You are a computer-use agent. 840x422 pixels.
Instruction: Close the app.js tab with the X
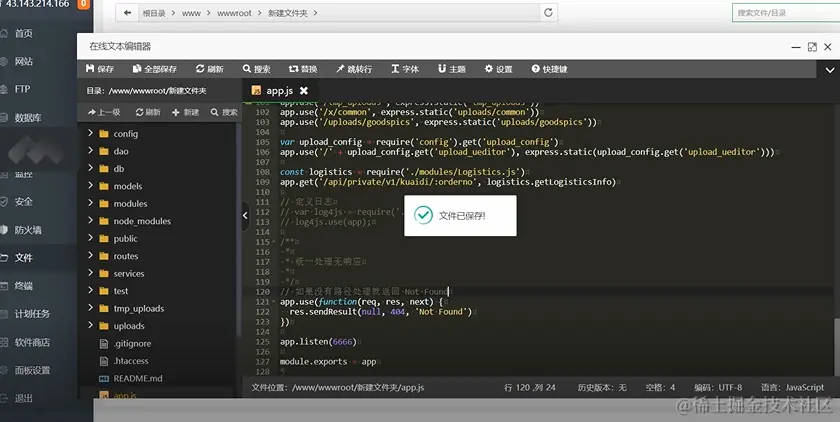304,91
